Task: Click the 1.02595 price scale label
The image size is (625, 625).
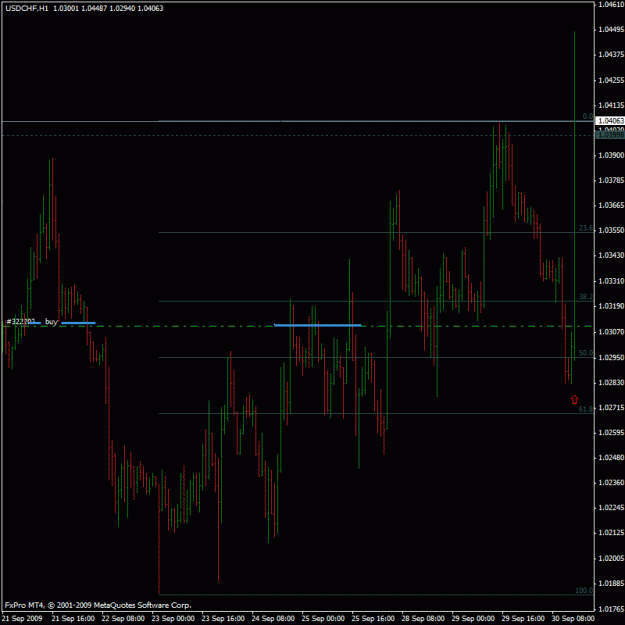Action: [x=611, y=432]
